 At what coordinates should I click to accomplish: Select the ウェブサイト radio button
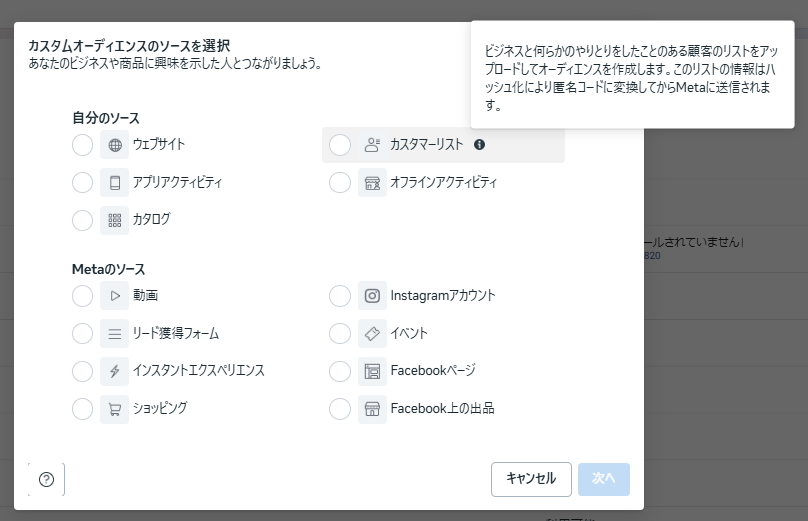click(83, 145)
